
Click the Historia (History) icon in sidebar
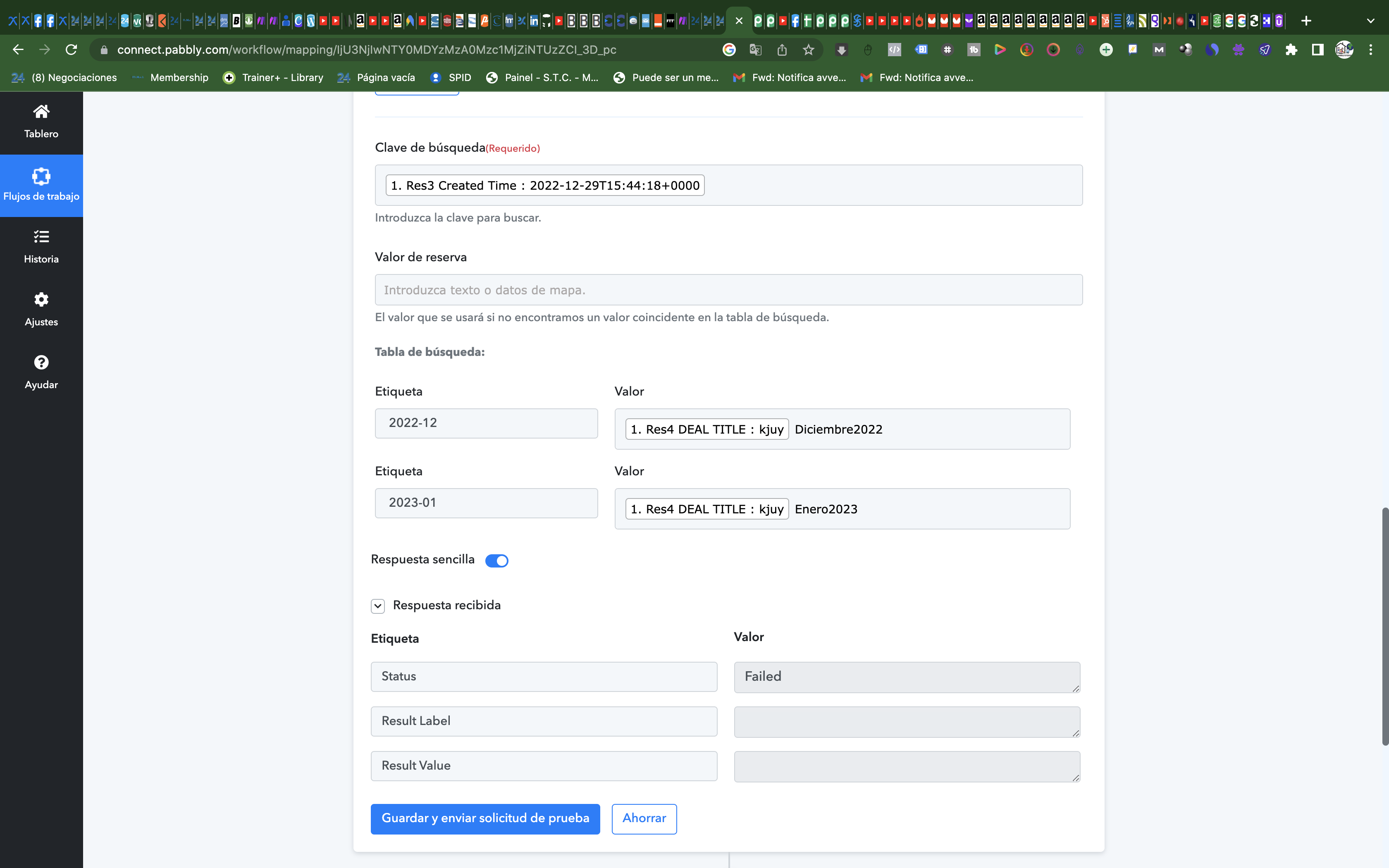(x=40, y=246)
